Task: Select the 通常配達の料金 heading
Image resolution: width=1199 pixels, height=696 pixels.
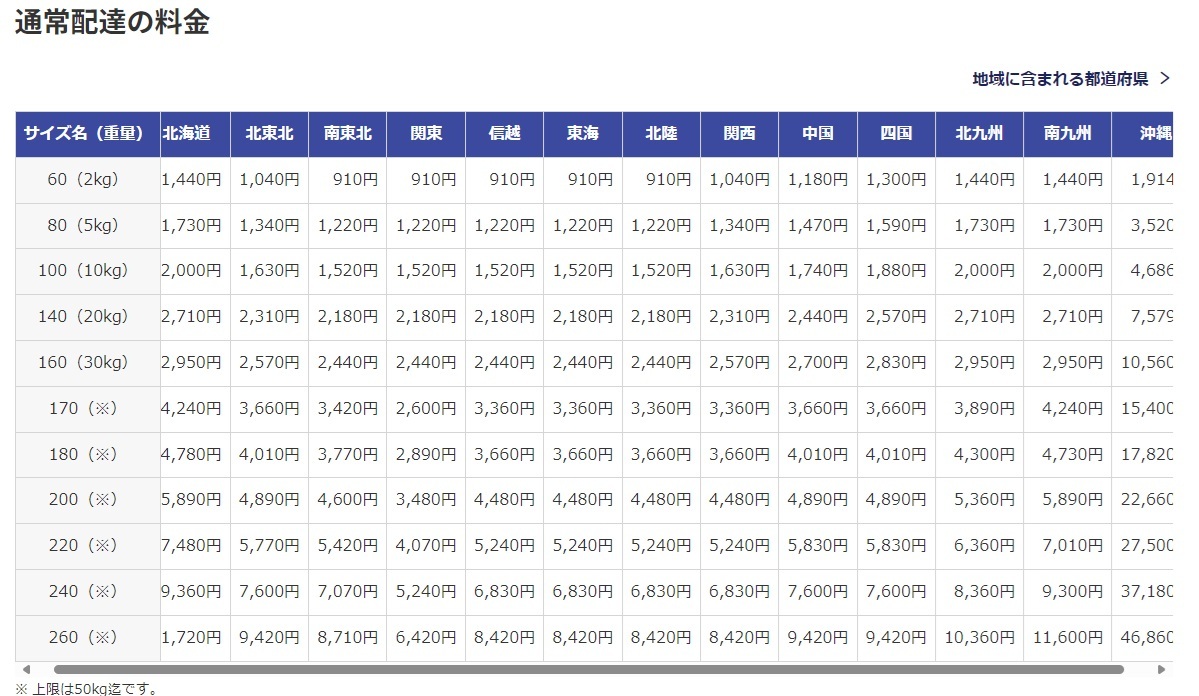Action: 112,22
